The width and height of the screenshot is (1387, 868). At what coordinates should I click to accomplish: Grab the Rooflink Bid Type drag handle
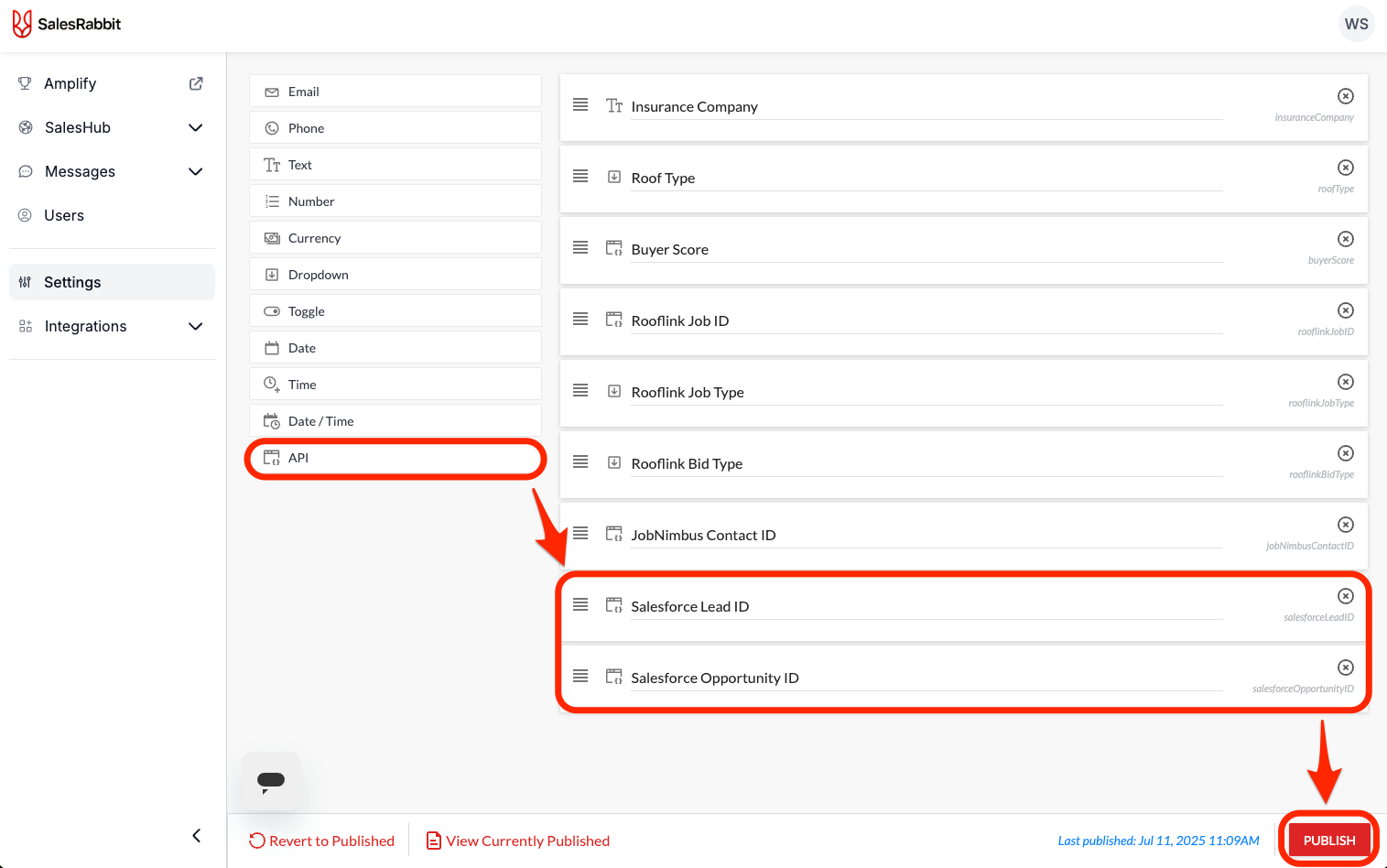[x=580, y=461]
